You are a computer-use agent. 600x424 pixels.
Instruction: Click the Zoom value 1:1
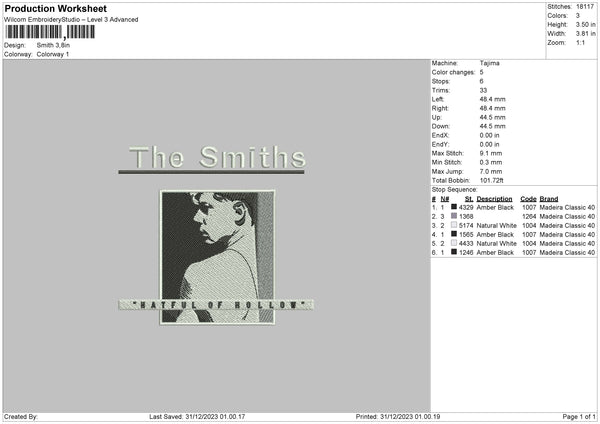(580, 42)
